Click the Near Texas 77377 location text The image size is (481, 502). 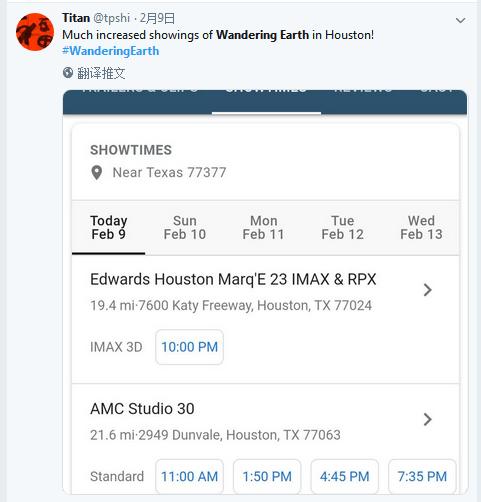(169, 173)
